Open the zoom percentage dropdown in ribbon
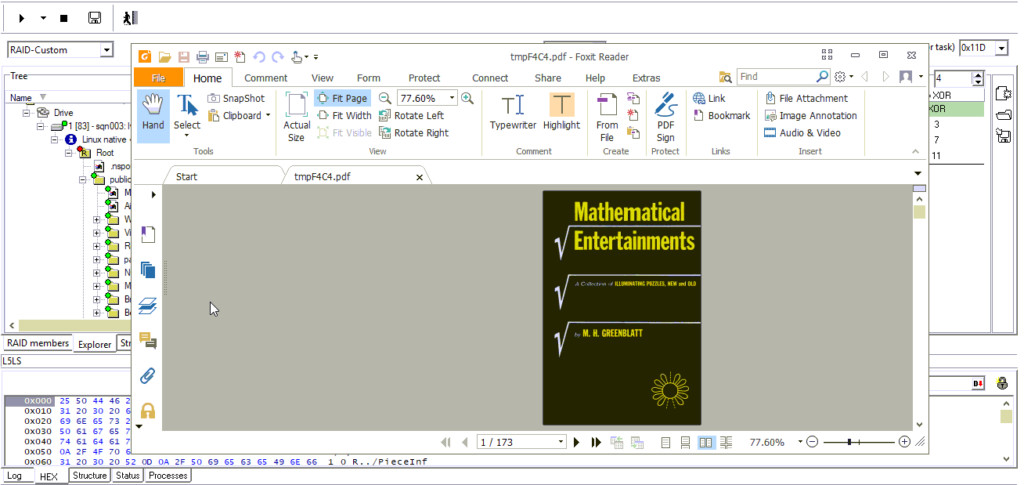 pos(452,98)
